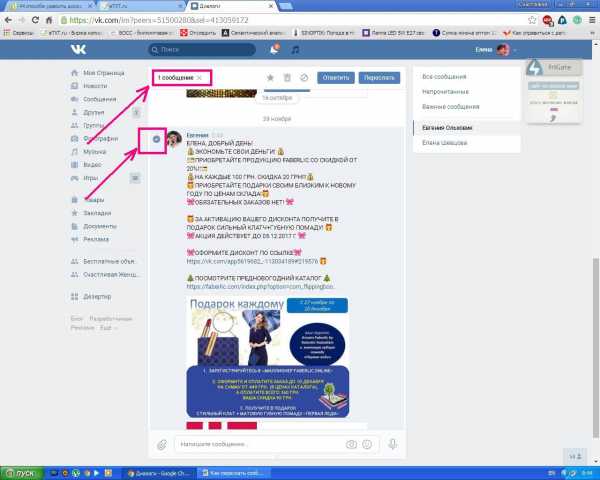Select Непрочитанные filter
The width and height of the screenshot is (600, 480).
pos(445,91)
